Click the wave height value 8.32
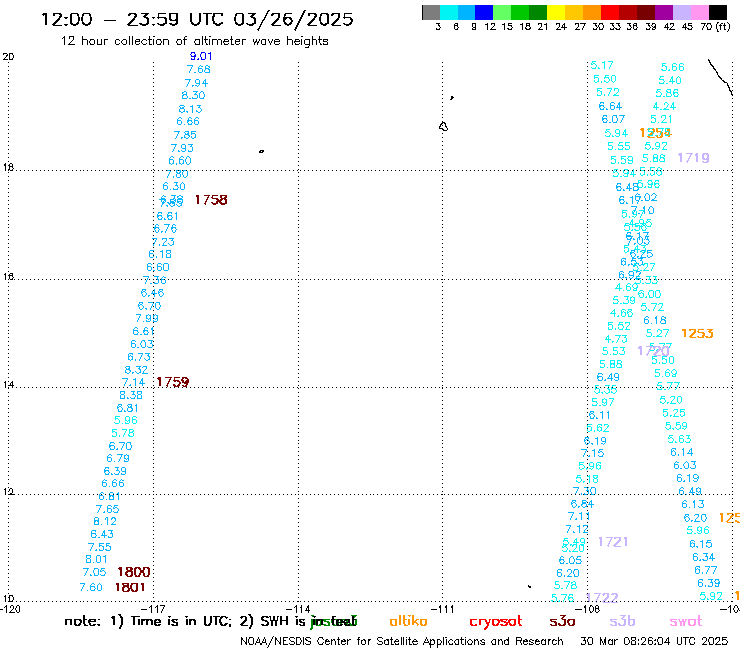Screen dimensions: 740x650 (136, 370)
